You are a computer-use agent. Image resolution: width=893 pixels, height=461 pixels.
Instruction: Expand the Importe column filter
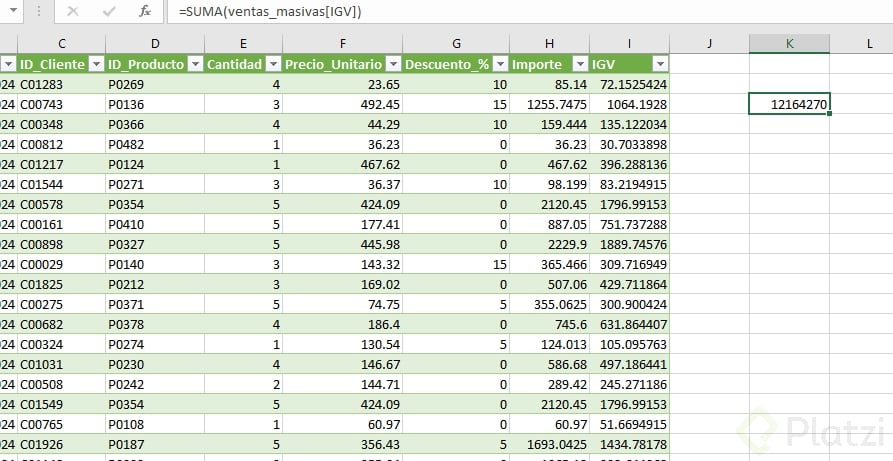click(578, 64)
